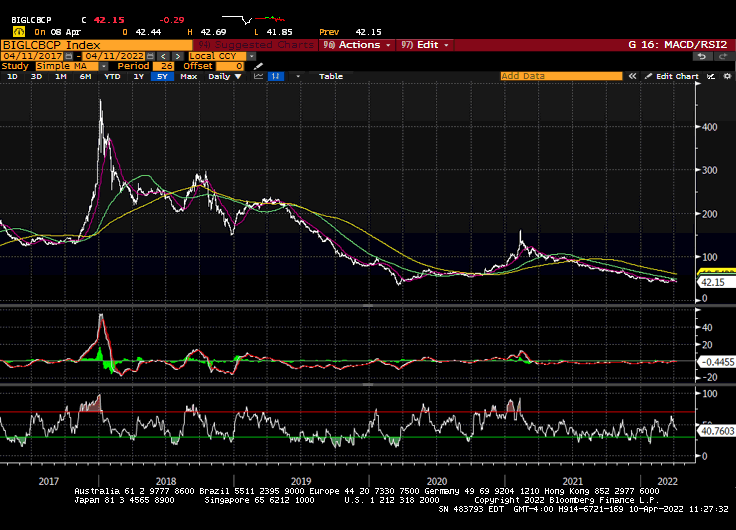Open the Actions dropdown menu
Image resolution: width=736 pixels, height=530 pixels.
point(358,45)
